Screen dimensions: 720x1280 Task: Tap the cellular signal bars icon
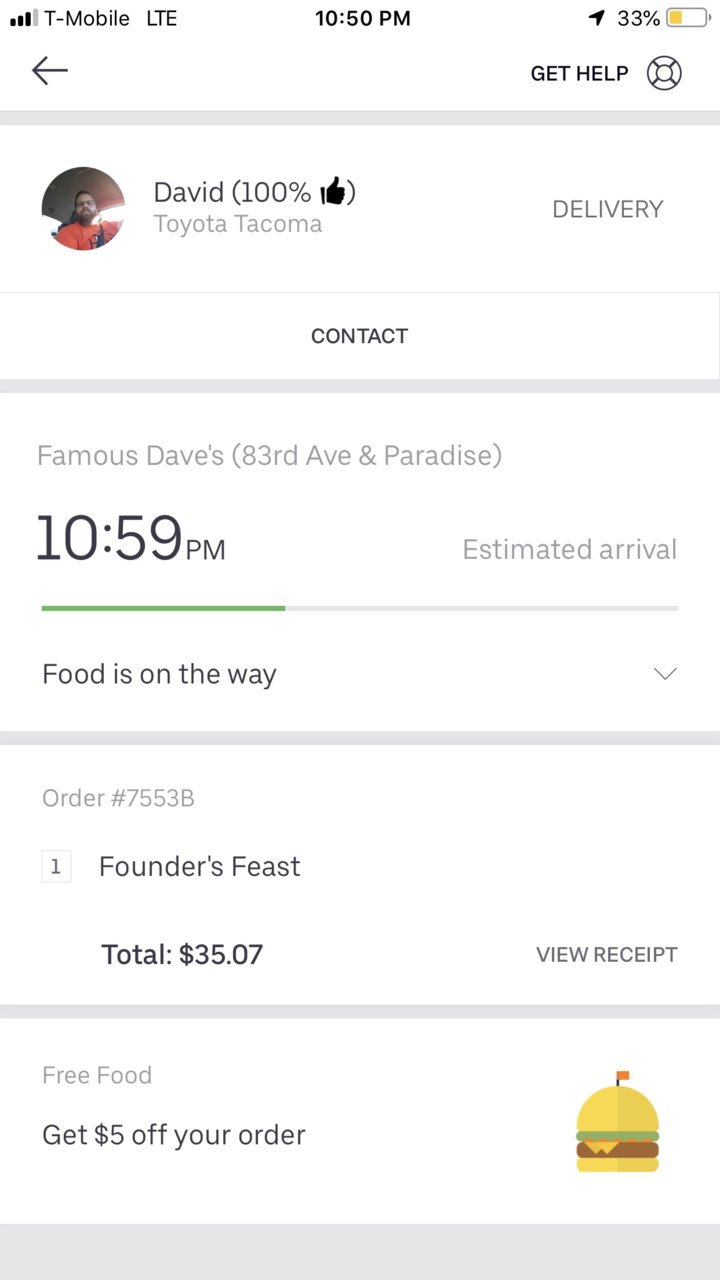pos(23,18)
